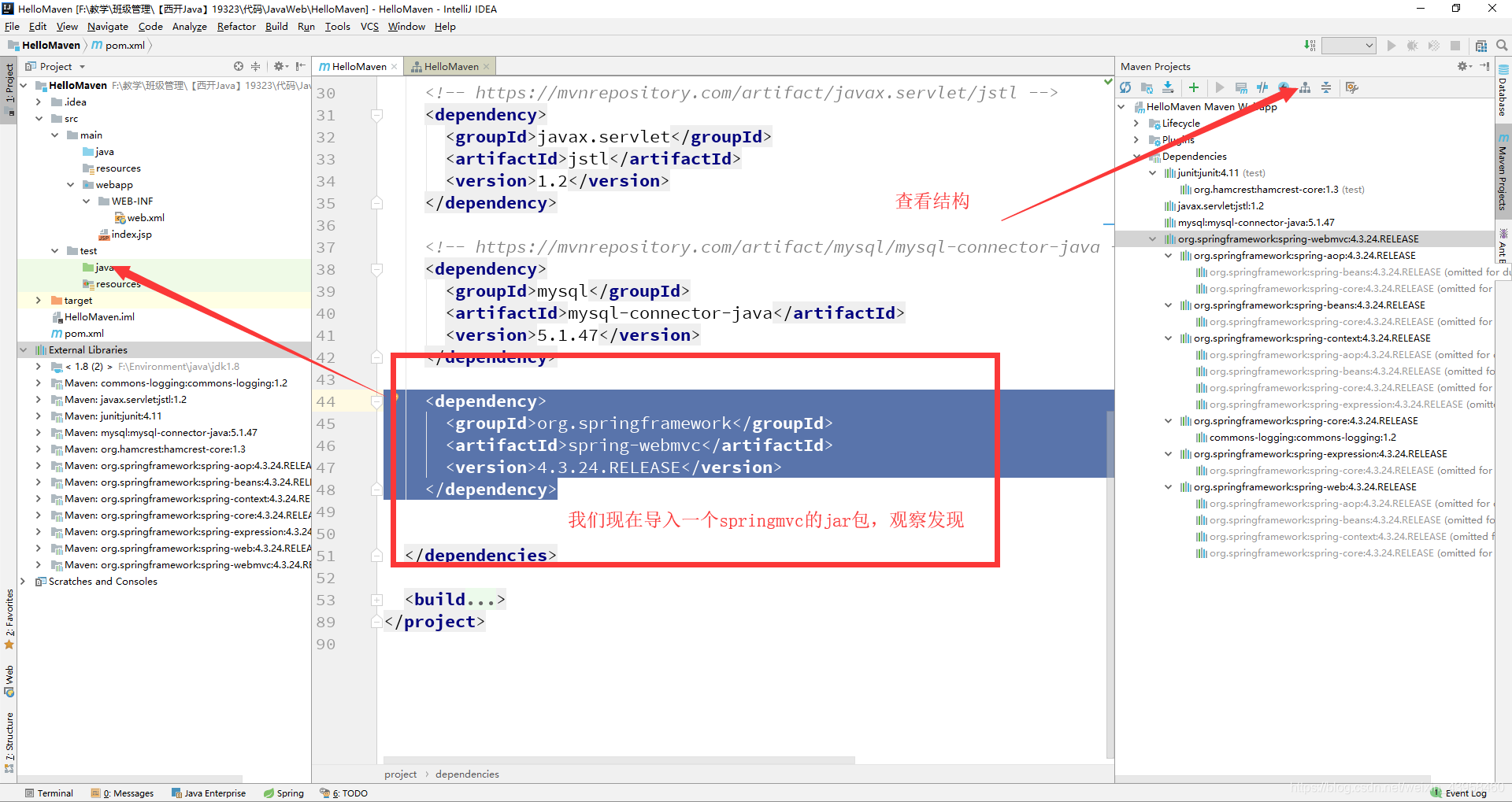Hide the Project tool window
Image resolution: width=1512 pixels, height=802 pixels.
pyautogui.click(x=300, y=66)
